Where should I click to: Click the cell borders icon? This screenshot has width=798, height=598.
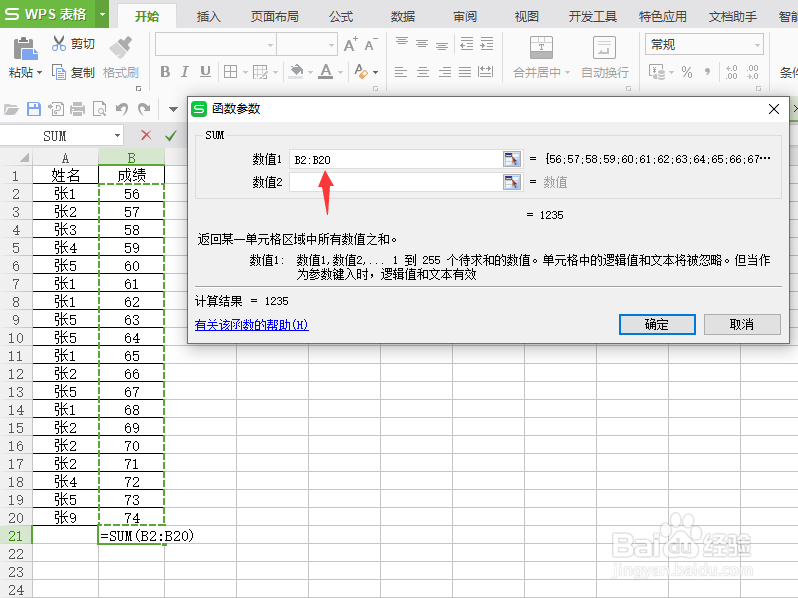[x=231, y=72]
